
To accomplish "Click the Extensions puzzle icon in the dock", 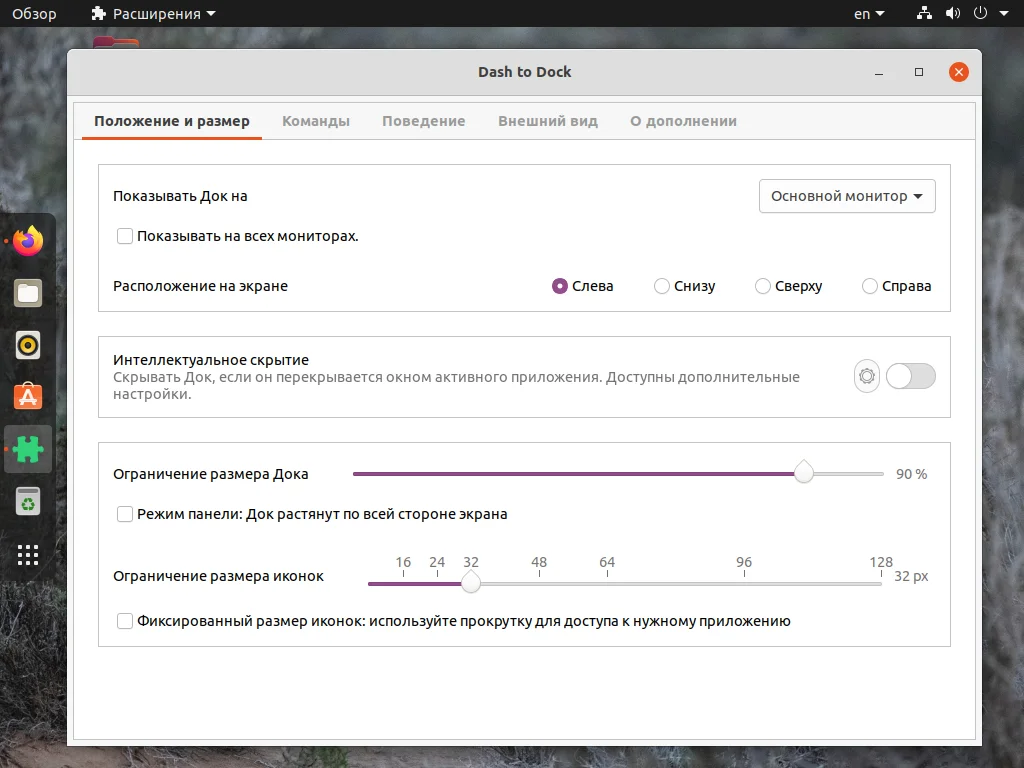I will tap(27, 449).
